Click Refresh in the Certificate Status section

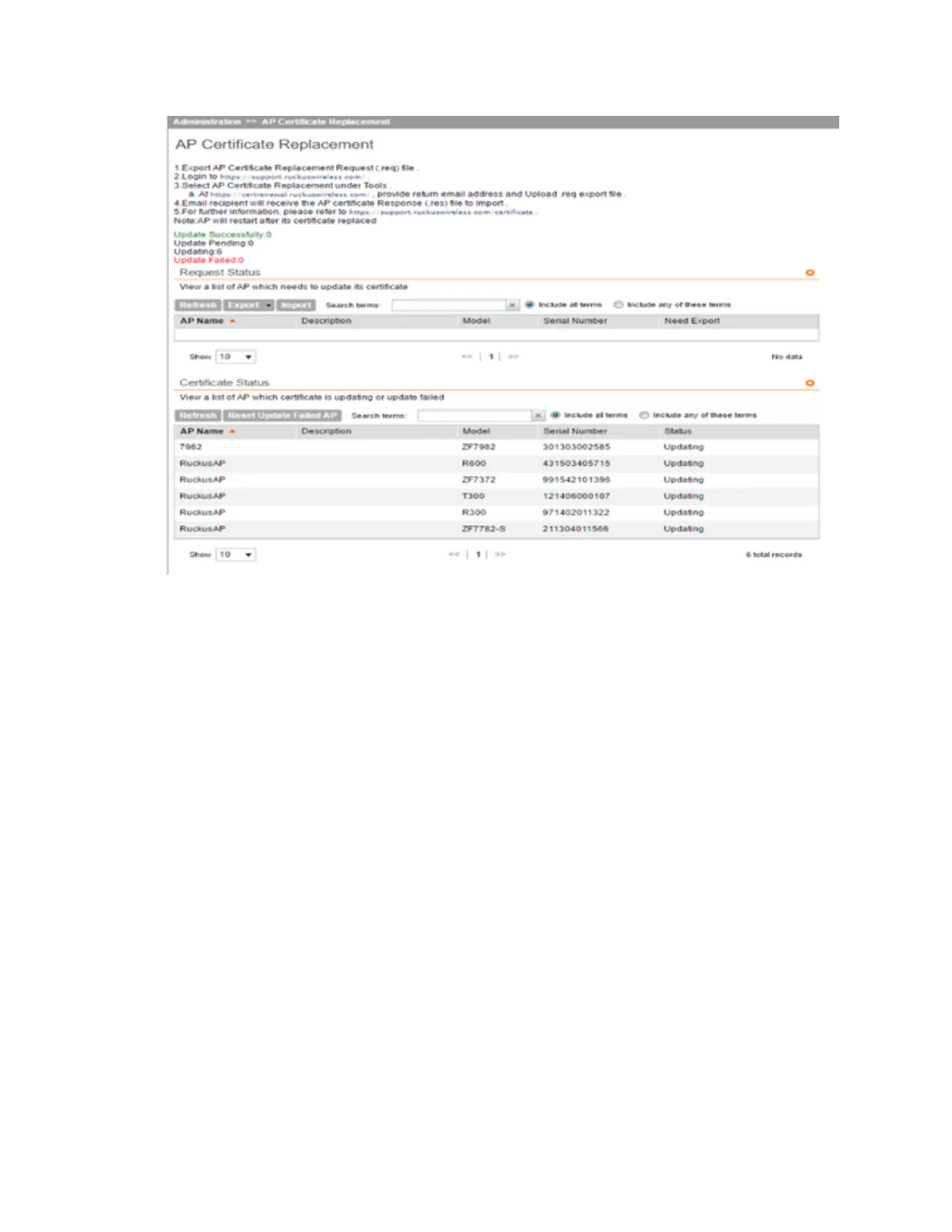(x=198, y=415)
